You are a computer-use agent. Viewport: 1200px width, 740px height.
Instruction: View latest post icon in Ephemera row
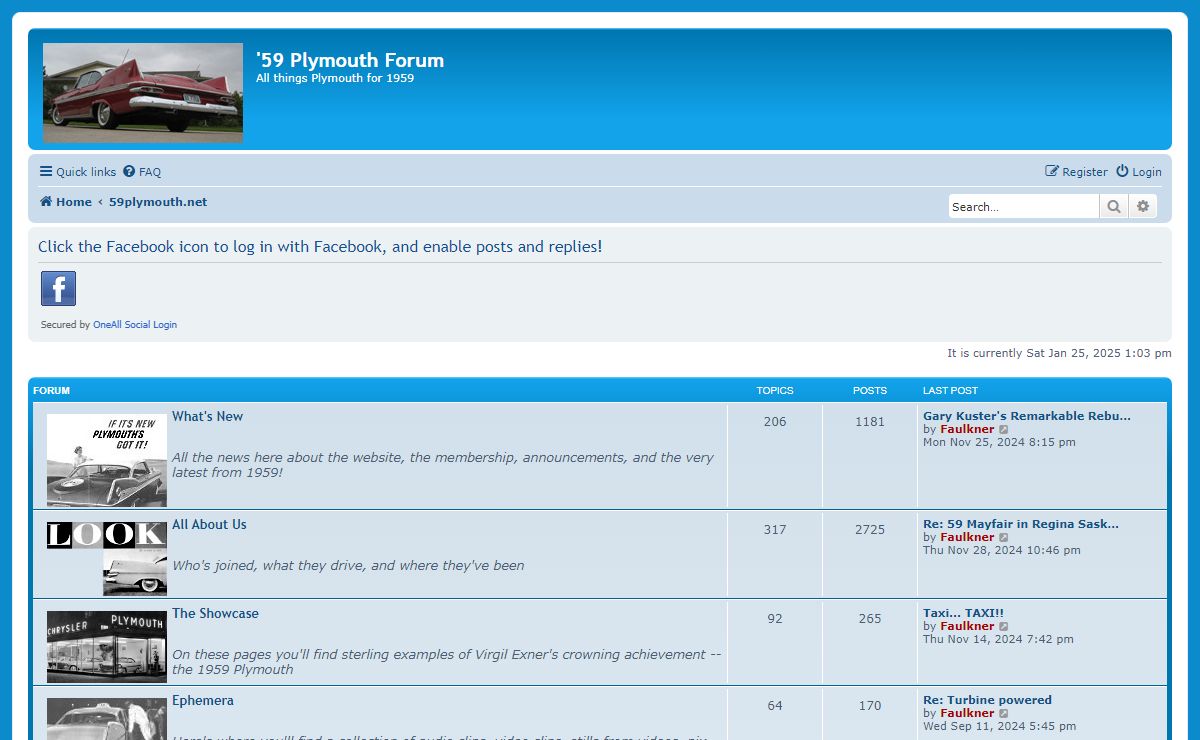click(1004, 714)
